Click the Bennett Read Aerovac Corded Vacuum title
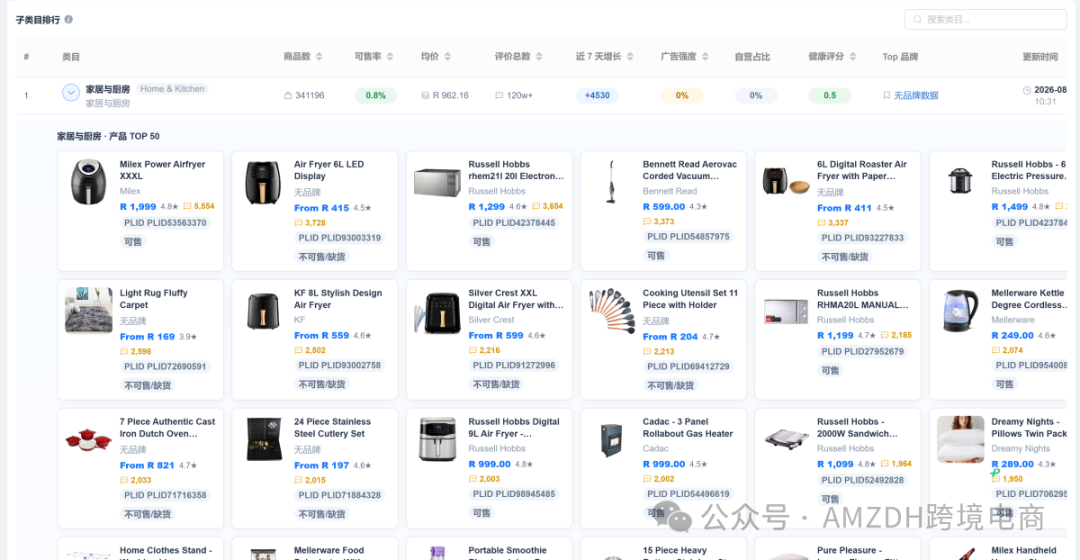Image resolution: width=1080 pixels, height=560 pixels. [689, 170]
